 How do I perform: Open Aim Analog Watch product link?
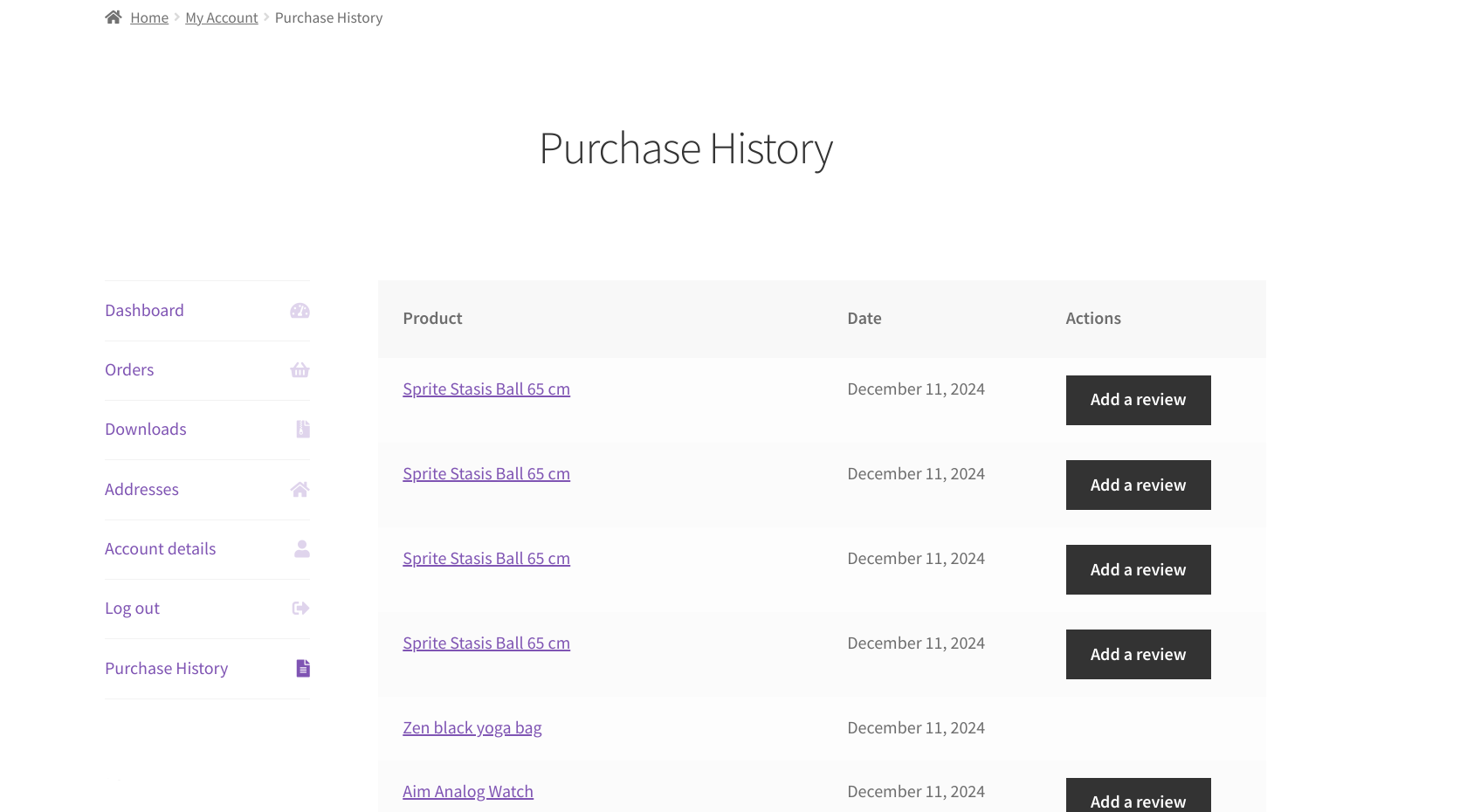468,792
